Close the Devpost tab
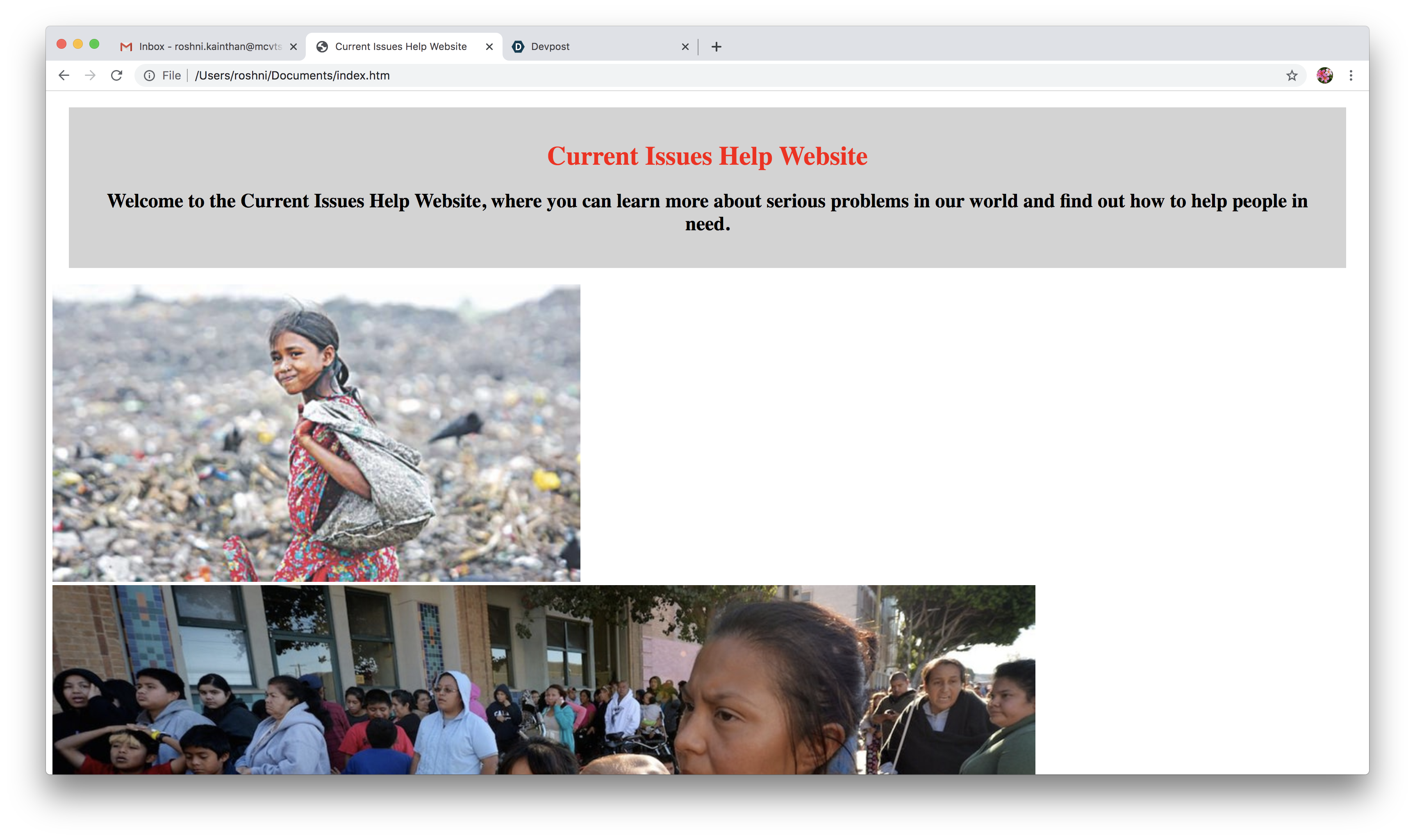The height and width of the screenshot is (840, 1415). [685, 47]
